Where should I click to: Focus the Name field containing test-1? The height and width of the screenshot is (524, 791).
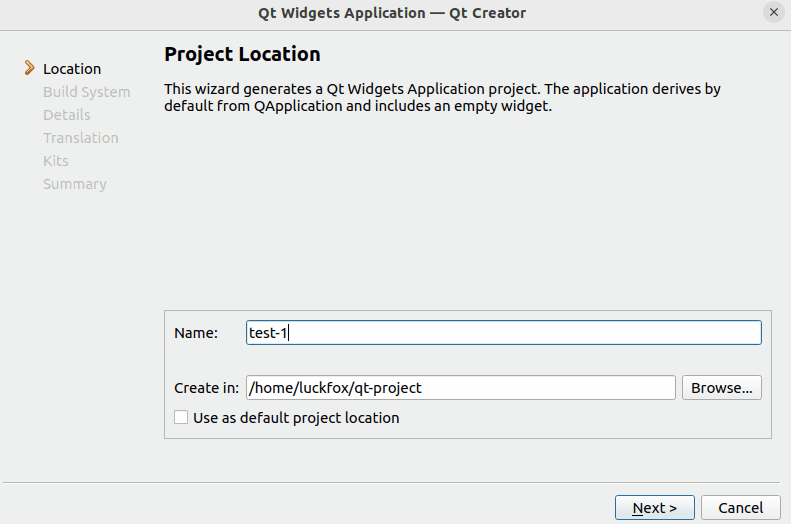[x=504, y=333]
